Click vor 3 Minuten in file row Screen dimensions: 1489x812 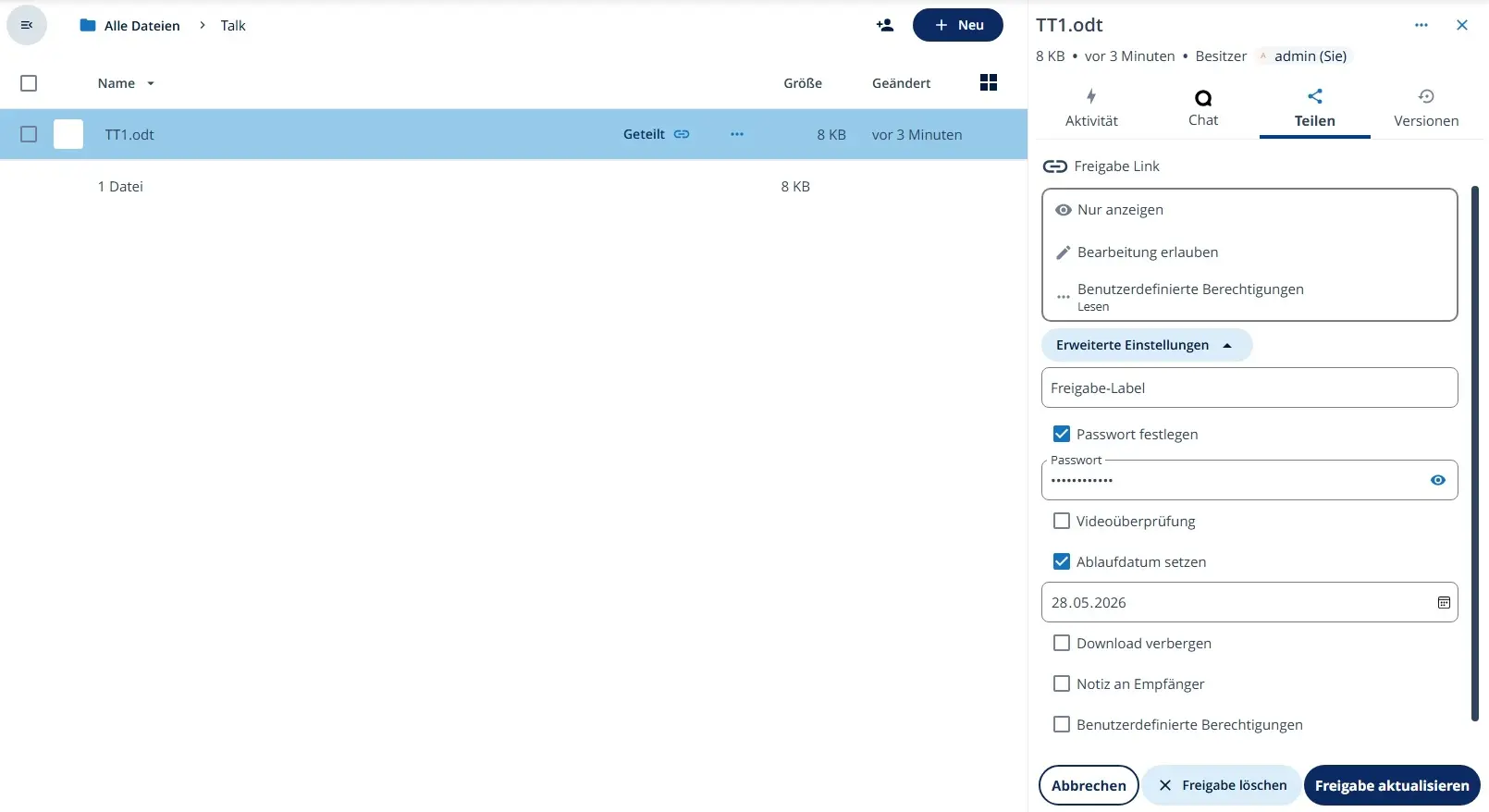tap(917, 134)
